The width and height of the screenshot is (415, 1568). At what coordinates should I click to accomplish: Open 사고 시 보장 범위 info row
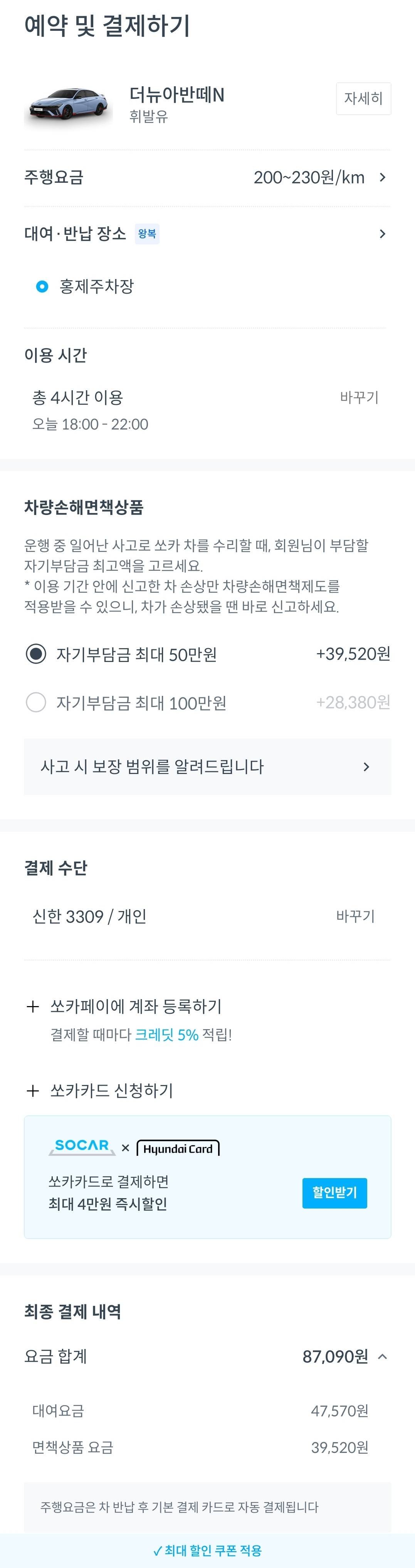[207, 766]
